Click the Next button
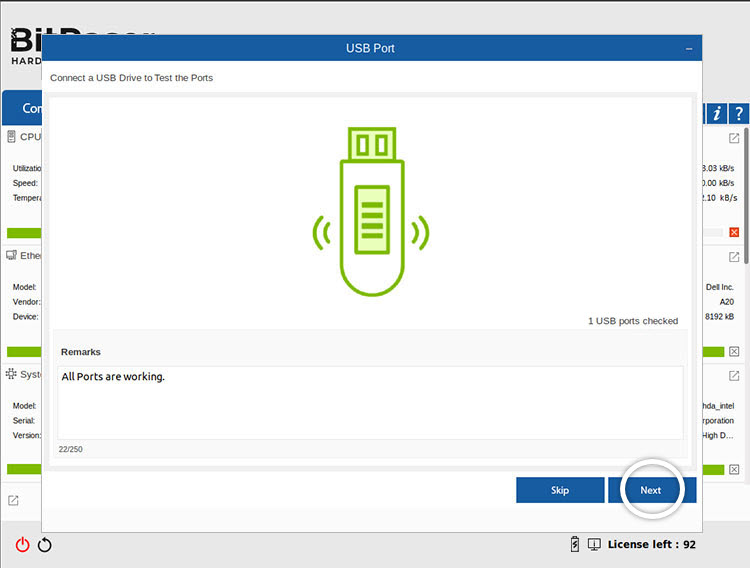Image resolution: width=750 pixels, height=568 pixels. tap(651, 490)
